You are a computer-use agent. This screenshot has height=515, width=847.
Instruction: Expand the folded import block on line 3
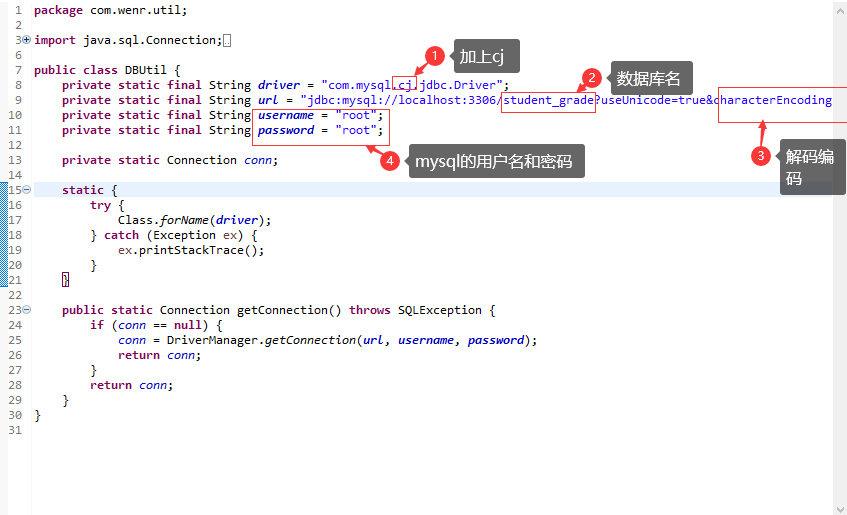coord(26,40)
